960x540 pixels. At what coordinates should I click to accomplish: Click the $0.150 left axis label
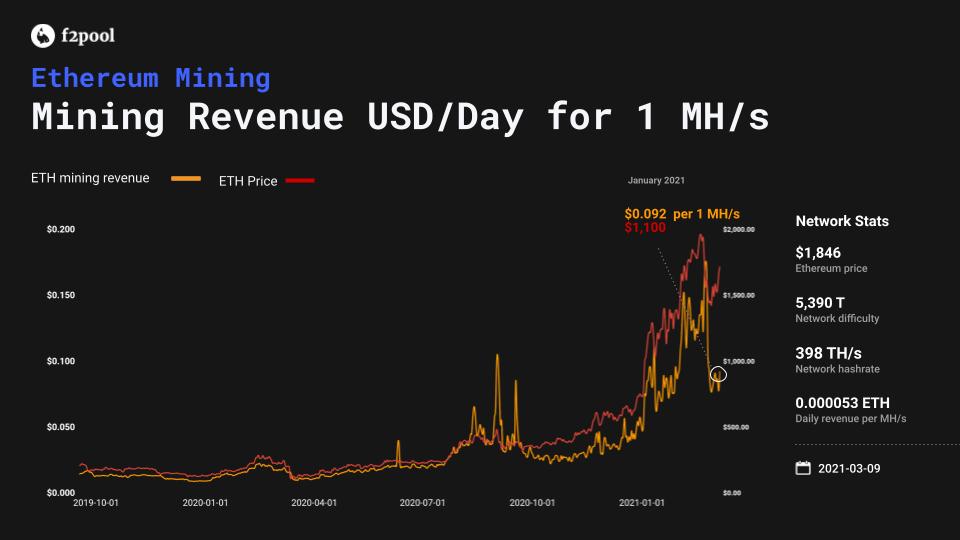(61, 295)
